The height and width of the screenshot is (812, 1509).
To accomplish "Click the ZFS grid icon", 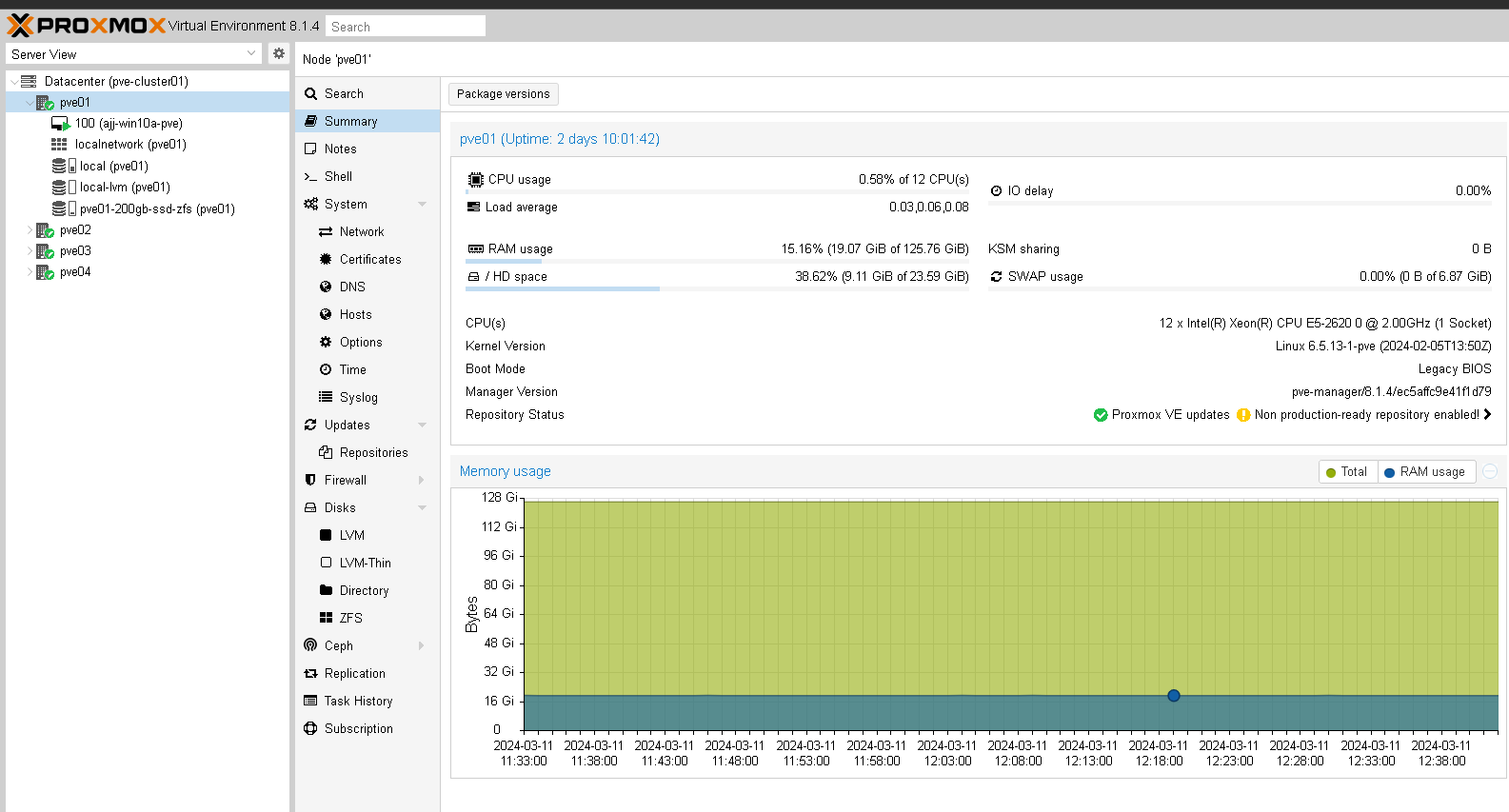I will [326, 618].
